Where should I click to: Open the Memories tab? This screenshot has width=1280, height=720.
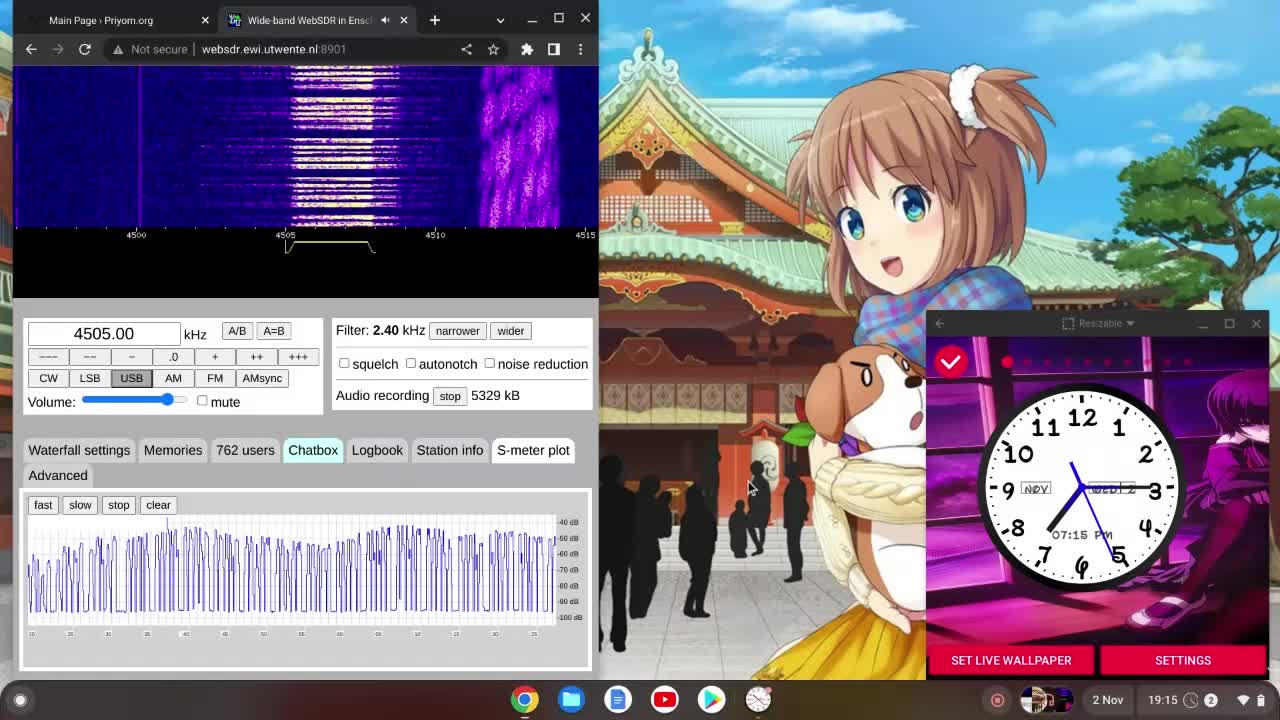(173, 450)
